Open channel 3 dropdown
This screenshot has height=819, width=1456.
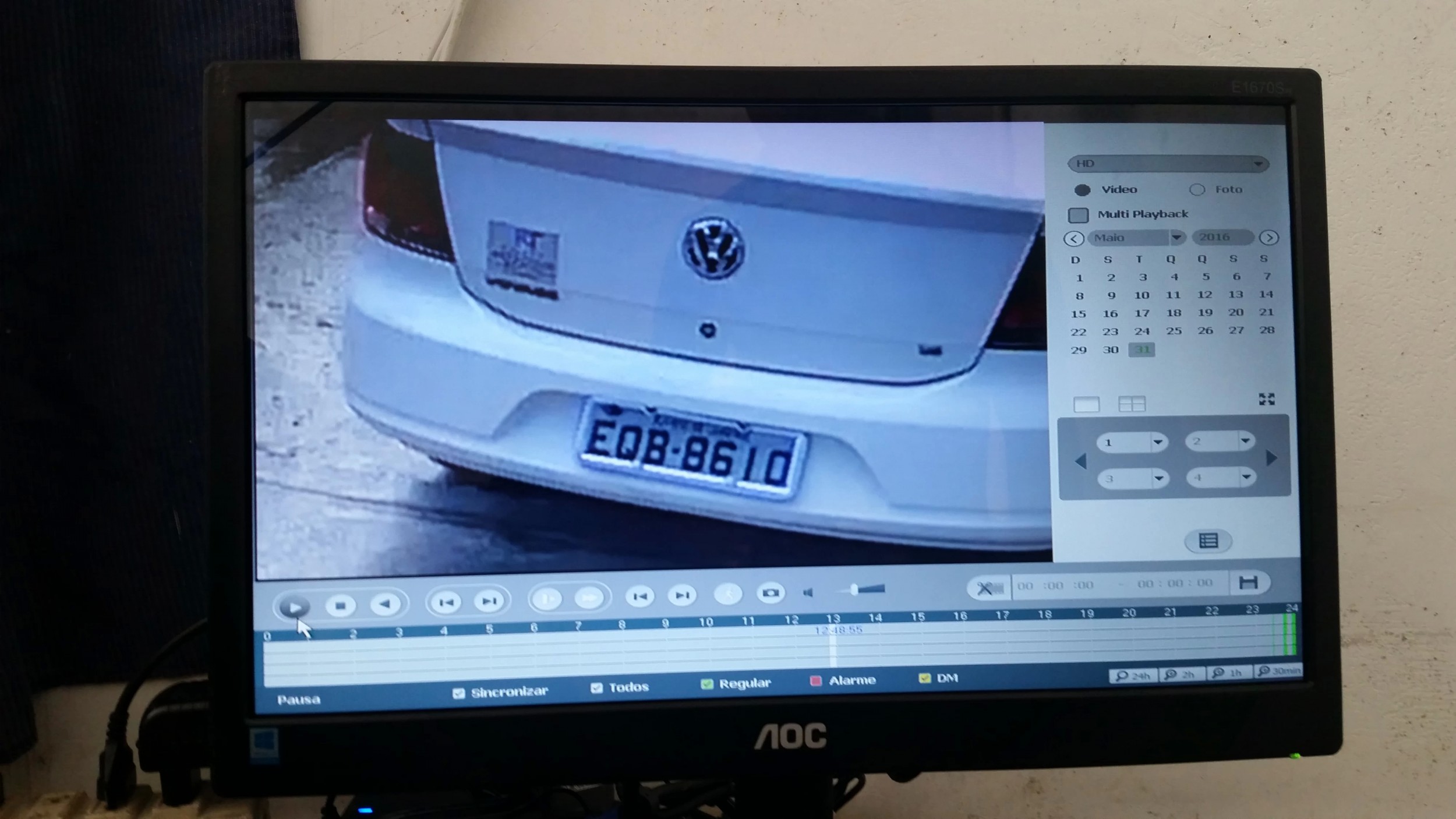[1133, 479]
